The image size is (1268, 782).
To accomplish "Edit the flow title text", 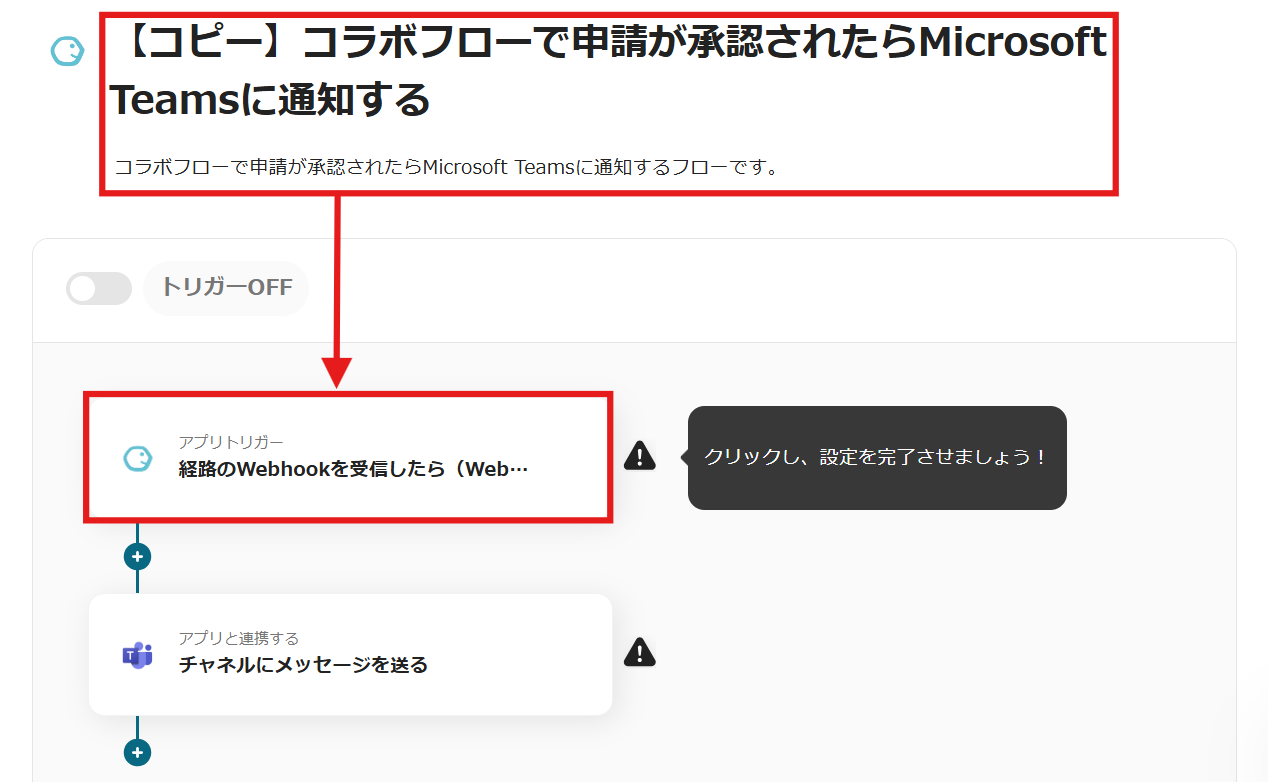I will click(608, 71).
